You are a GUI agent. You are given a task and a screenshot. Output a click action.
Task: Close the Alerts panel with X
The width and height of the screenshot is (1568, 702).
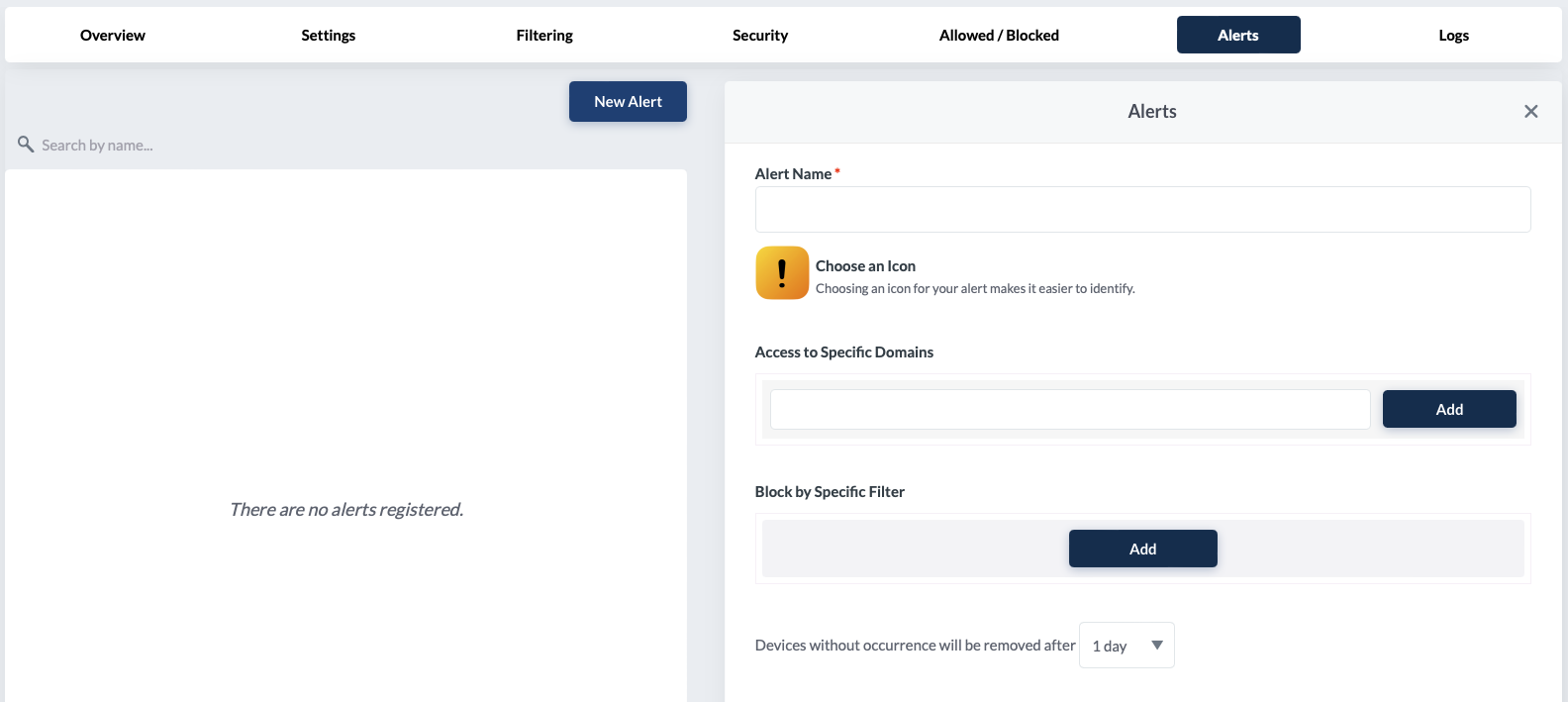tap(1530, 112)
